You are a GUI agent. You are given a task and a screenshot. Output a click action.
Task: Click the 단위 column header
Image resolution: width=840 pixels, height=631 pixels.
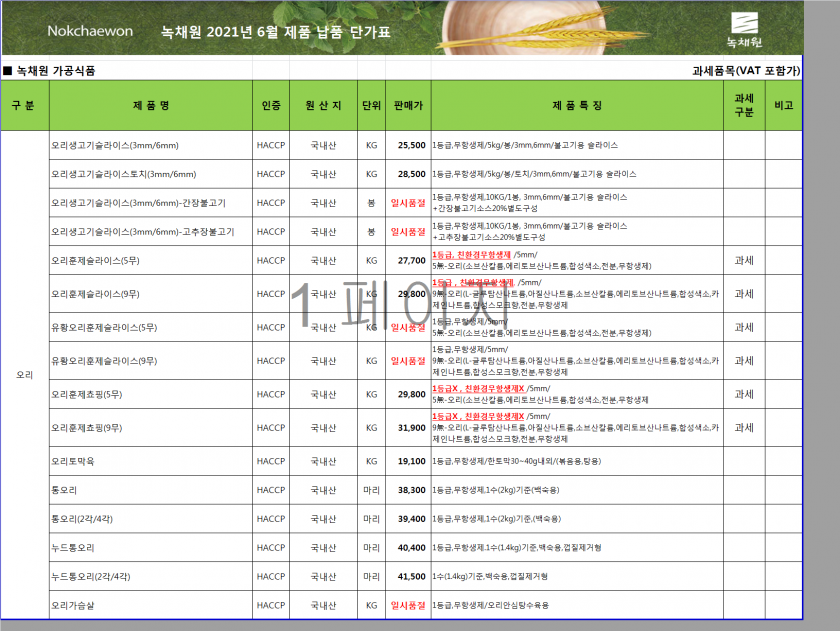371,106
